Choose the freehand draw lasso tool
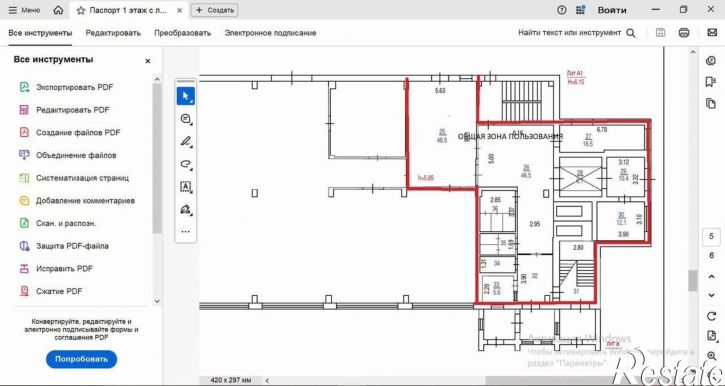The height and width of the screenshot is (386, 725). (185, 164)
